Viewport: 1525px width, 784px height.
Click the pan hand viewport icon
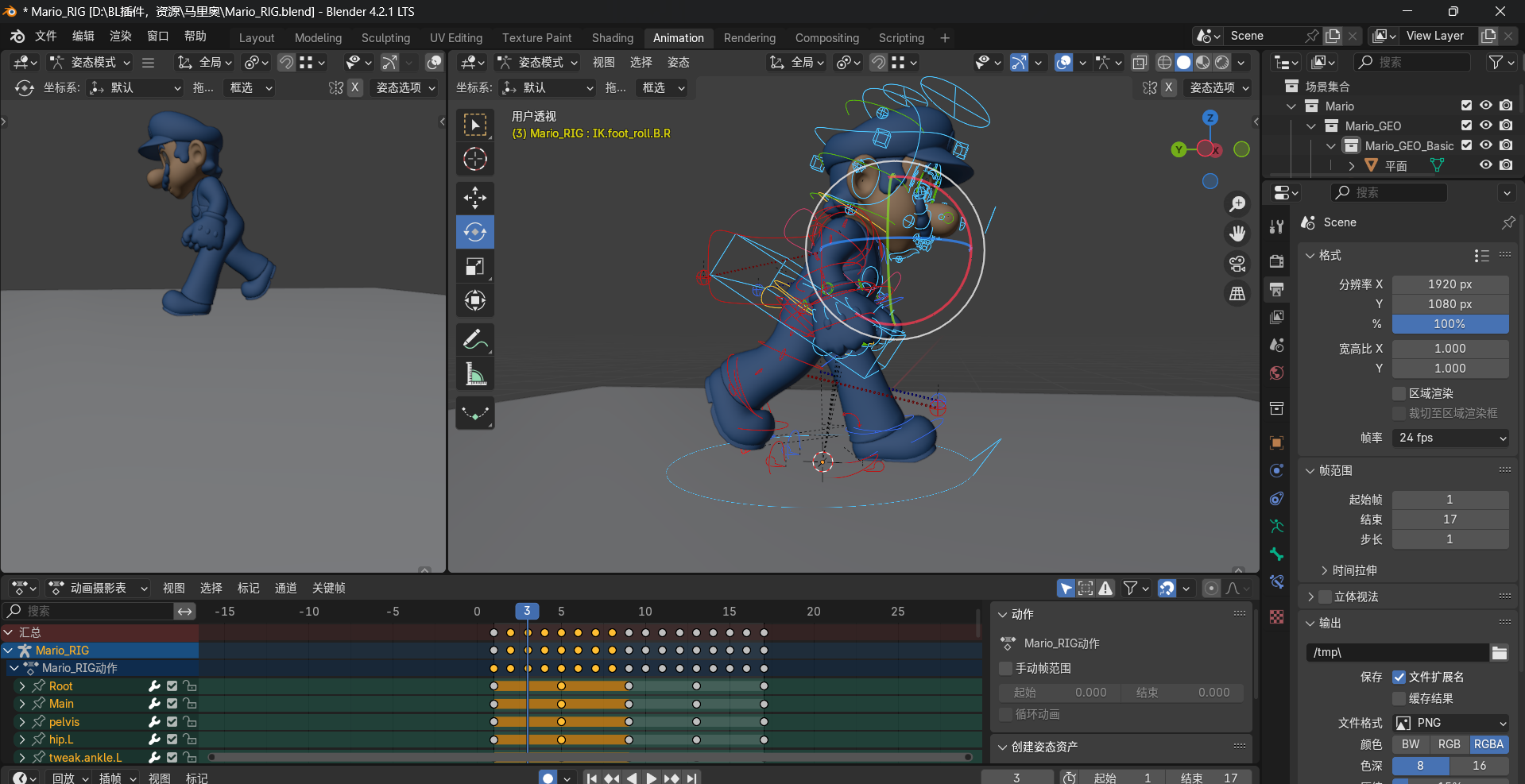[x=1237, y=234]
